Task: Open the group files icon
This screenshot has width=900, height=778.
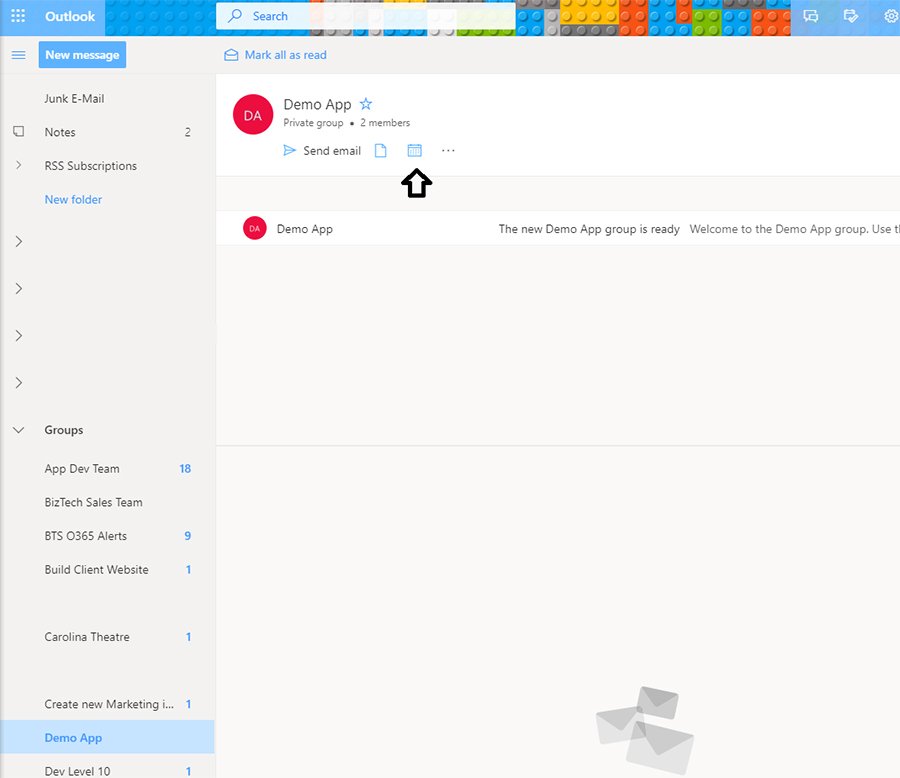Action: tap(380, 150)
